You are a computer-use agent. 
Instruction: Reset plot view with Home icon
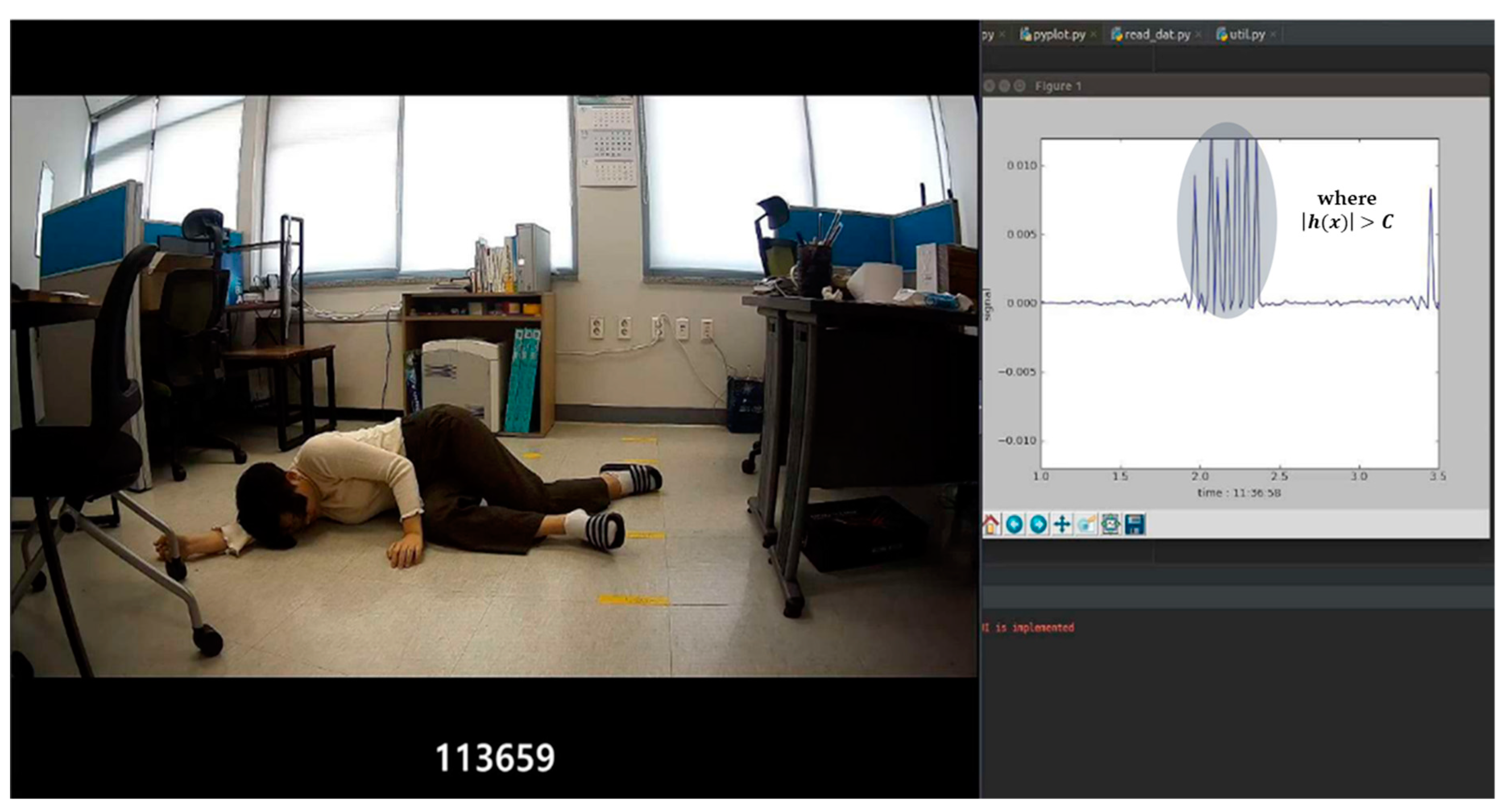tap(991, 524)
